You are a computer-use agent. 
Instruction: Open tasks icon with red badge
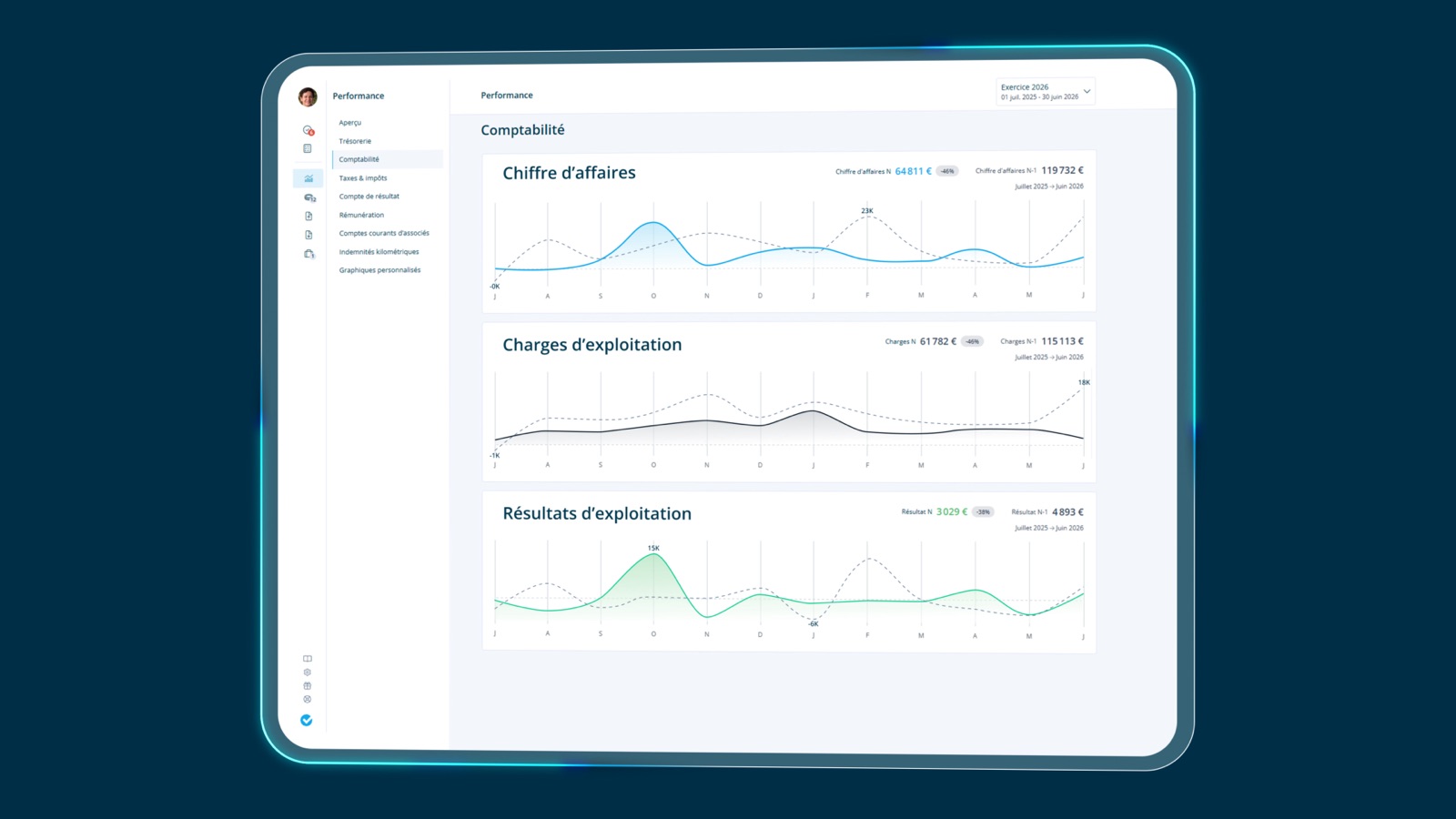[308, 130]
